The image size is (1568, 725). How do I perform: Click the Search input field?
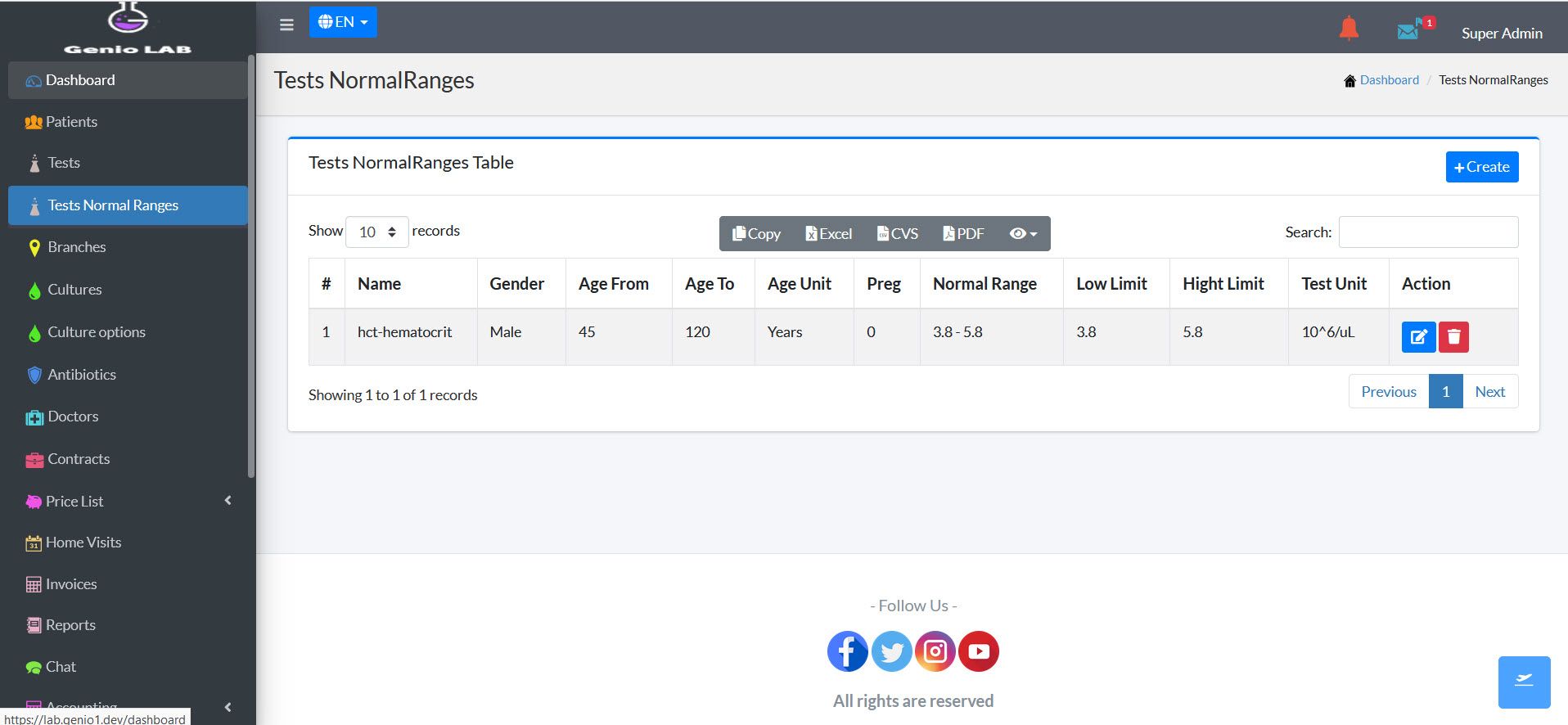point(1428,232)
